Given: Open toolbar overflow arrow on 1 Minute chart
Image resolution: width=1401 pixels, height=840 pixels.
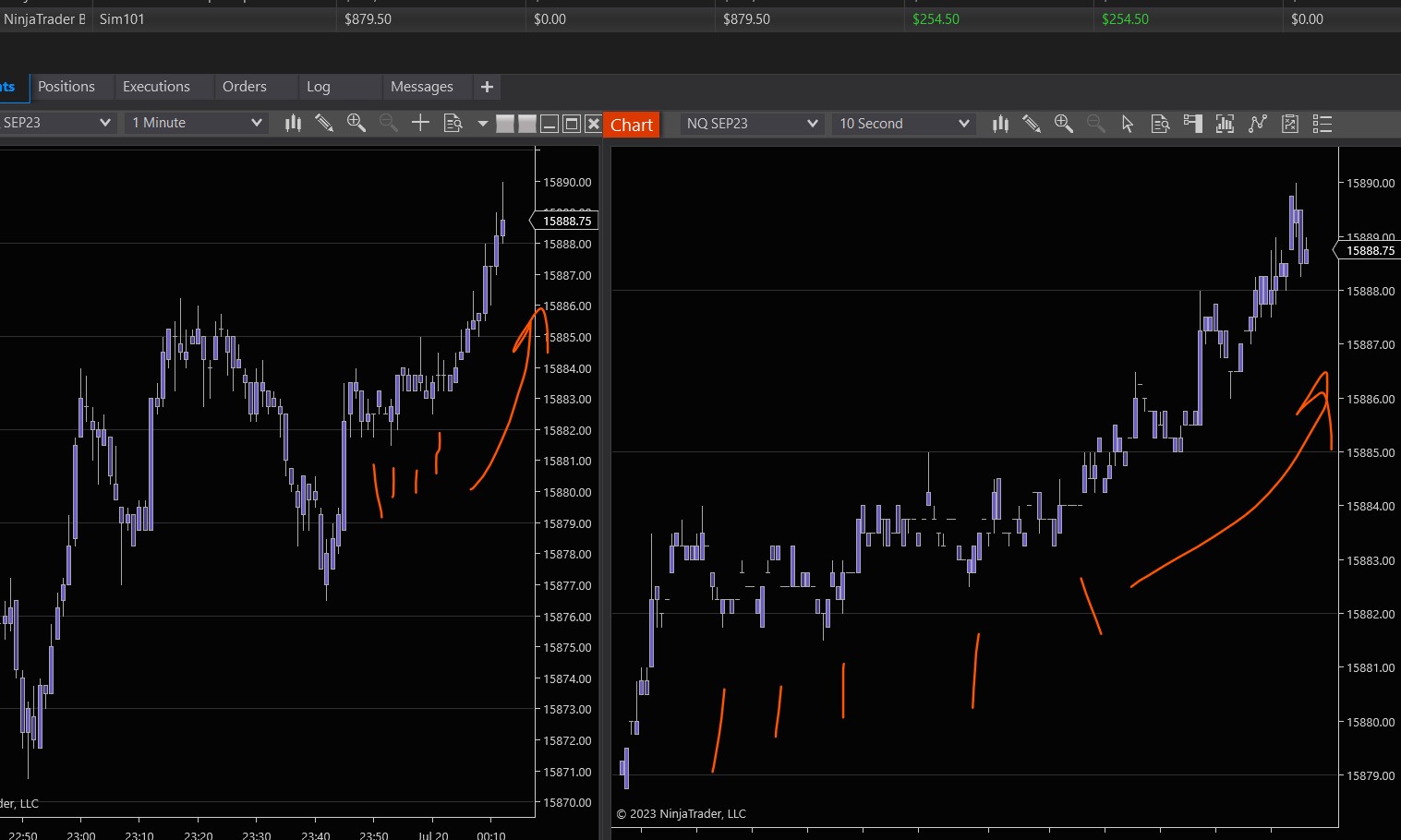Looking at the screenshot, I should pos(482,123).
